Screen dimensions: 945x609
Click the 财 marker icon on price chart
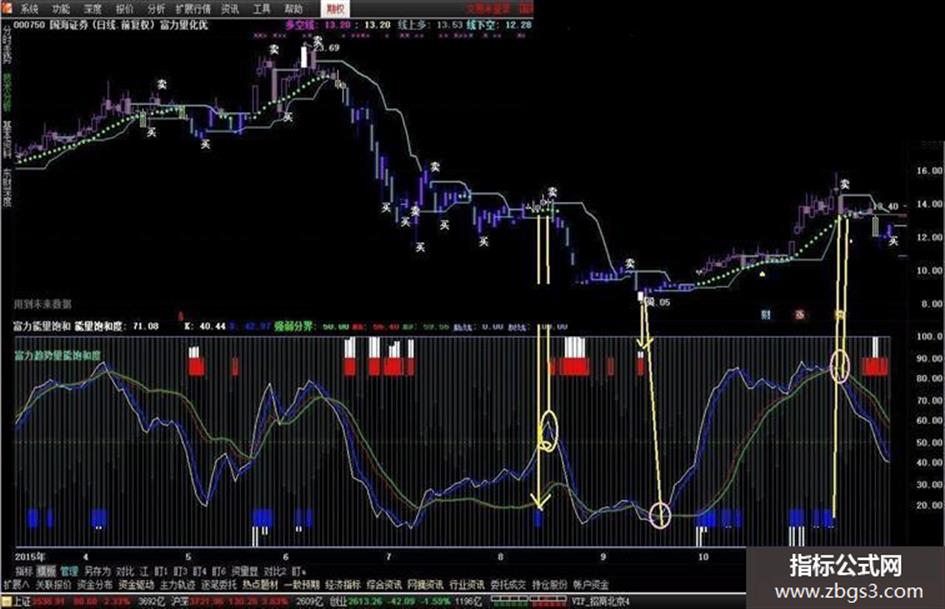(x=766, y=314)
